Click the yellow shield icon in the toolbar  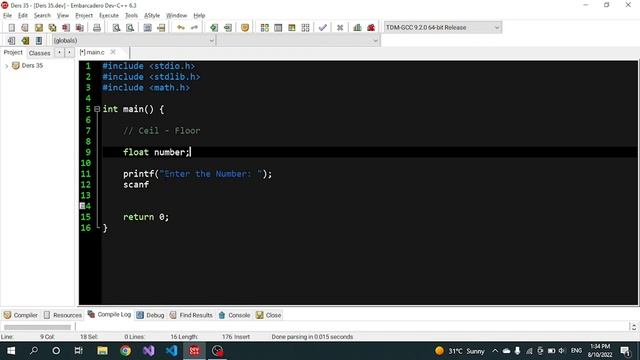click(x=245, y=28)
